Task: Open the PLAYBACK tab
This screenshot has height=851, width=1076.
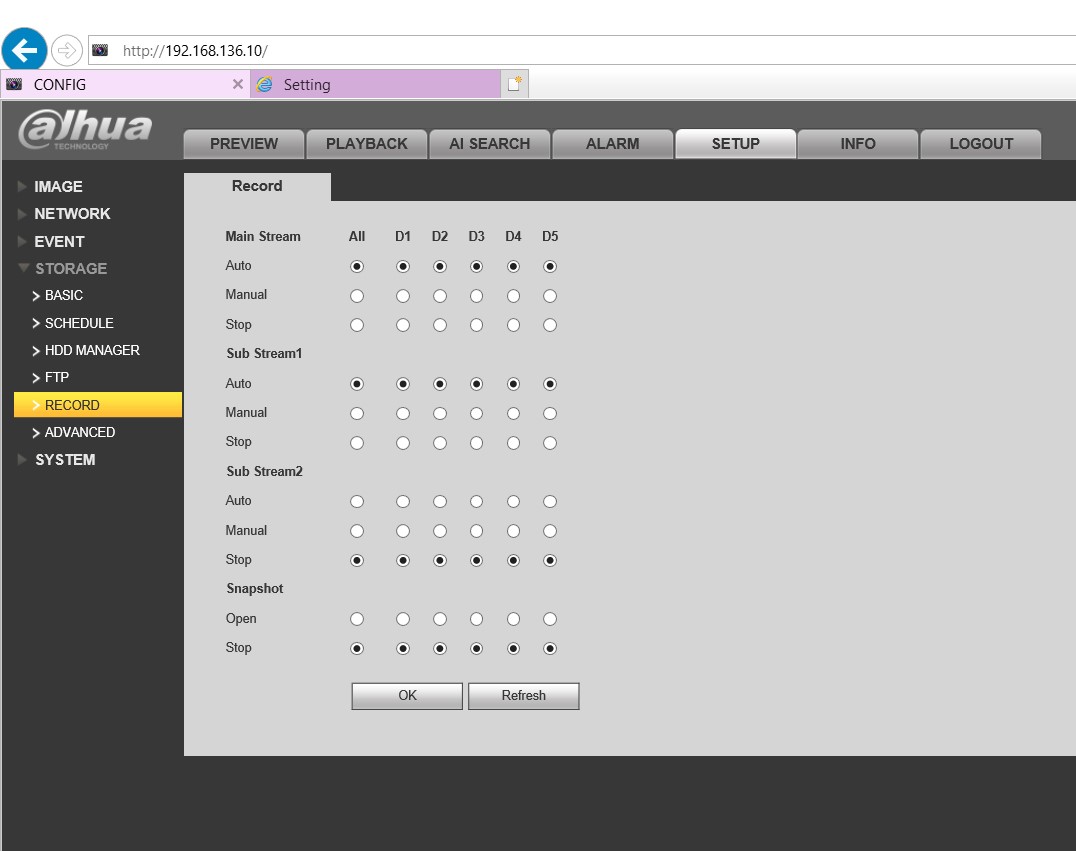Action: tap(366, 144)
